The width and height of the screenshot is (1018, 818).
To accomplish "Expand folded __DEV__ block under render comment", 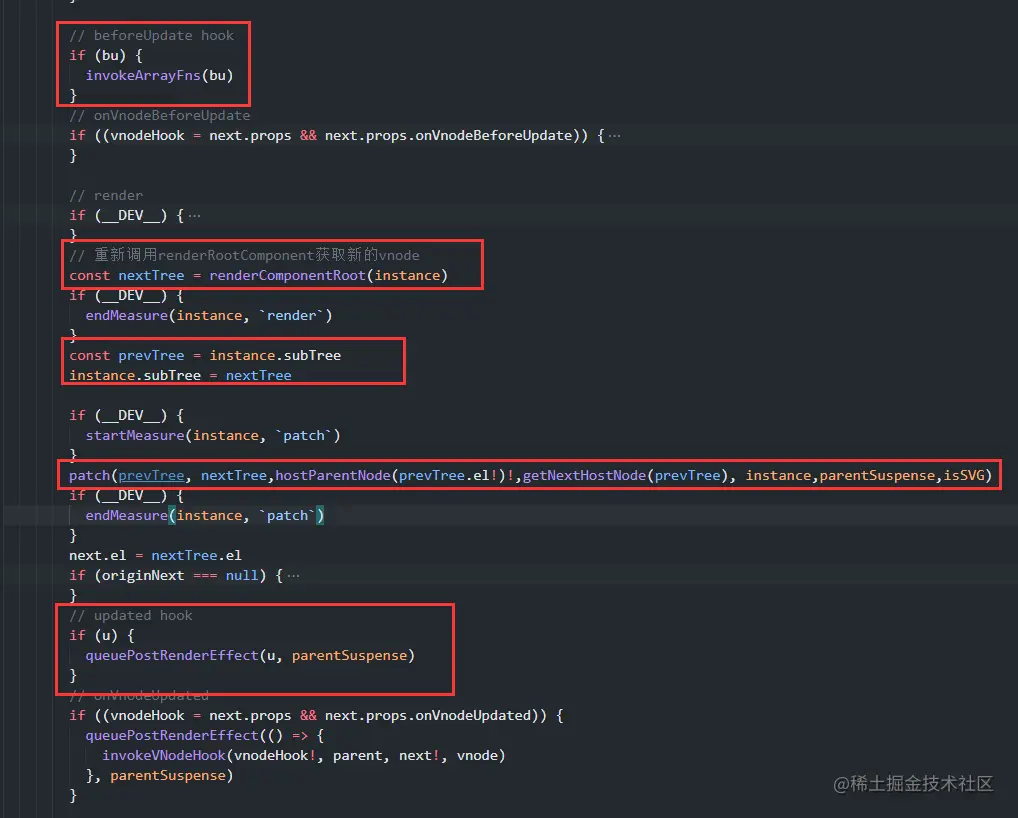I will (x=194, y=216).
